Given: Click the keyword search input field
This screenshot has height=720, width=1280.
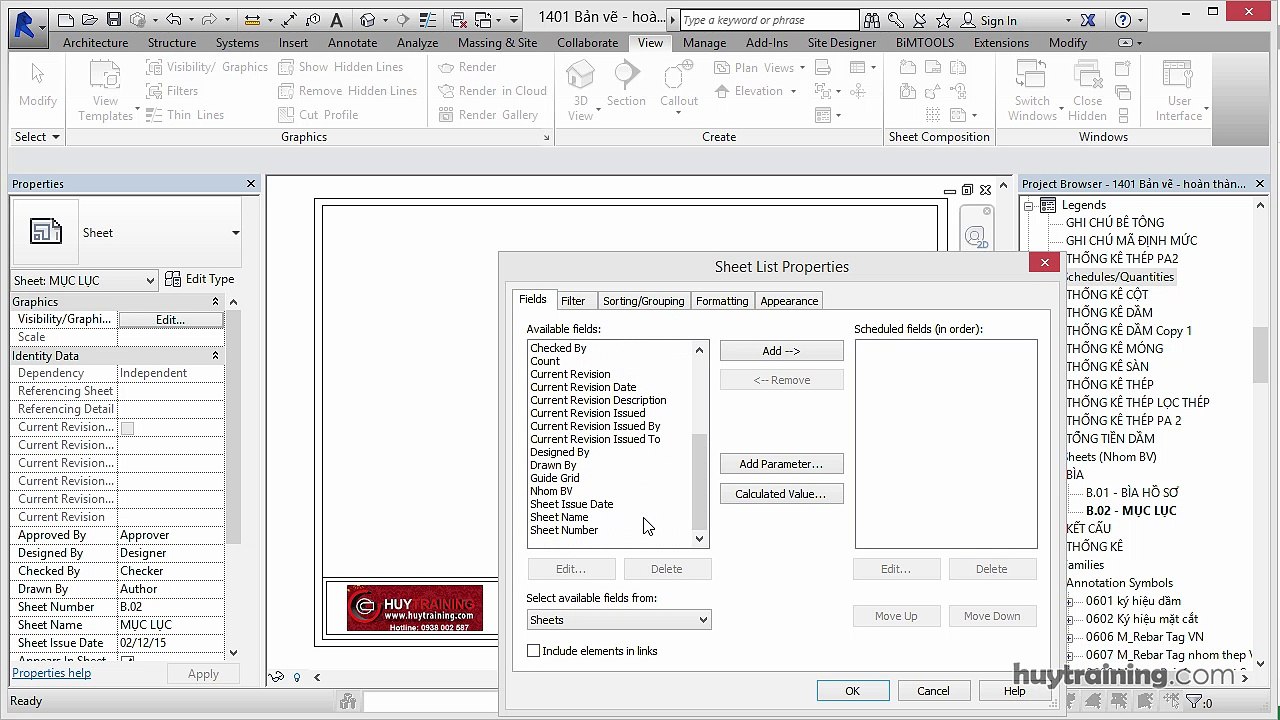Looking at the screenshot, I should [x=768, y=20].
